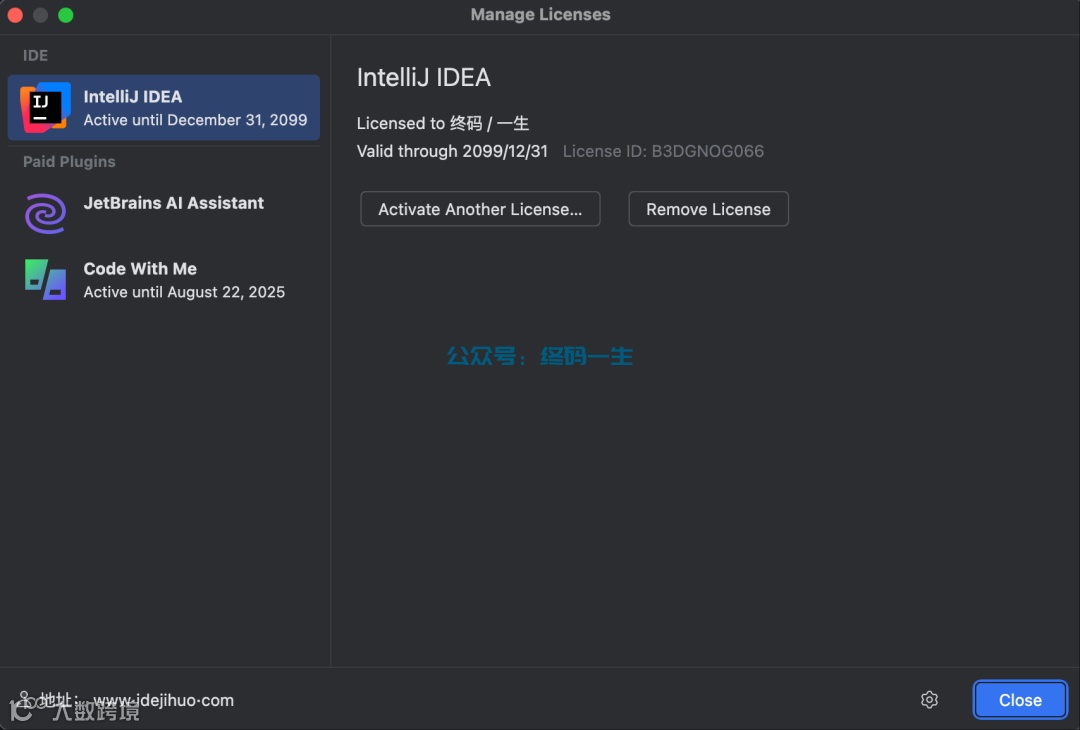Viewport: 1080px width, 730px height.
Task: Select the Code With Me plugin entry
Action: pyautogui.click(x=163, y=280)
